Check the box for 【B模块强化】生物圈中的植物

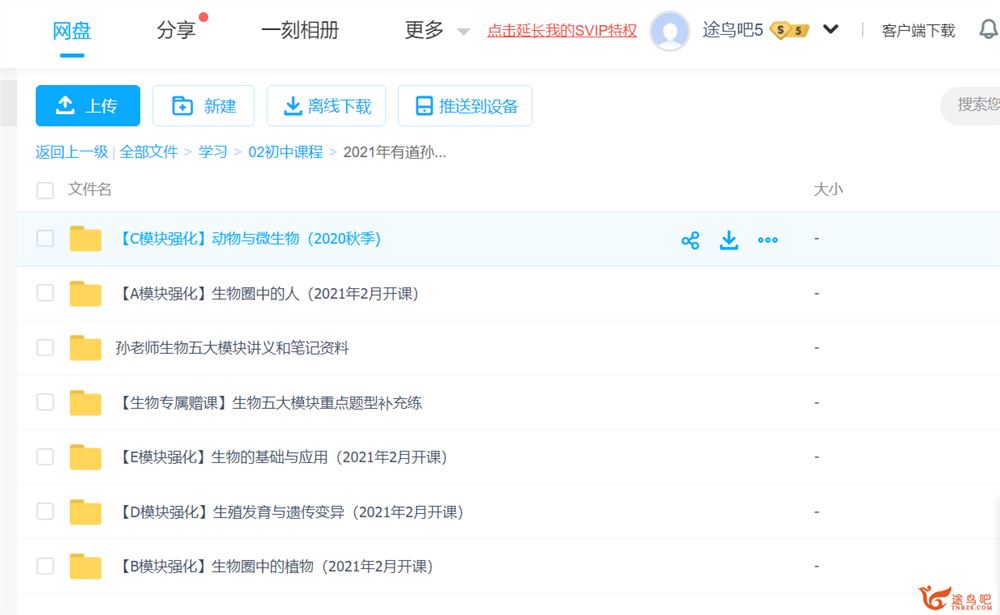[x=45, y=566]
